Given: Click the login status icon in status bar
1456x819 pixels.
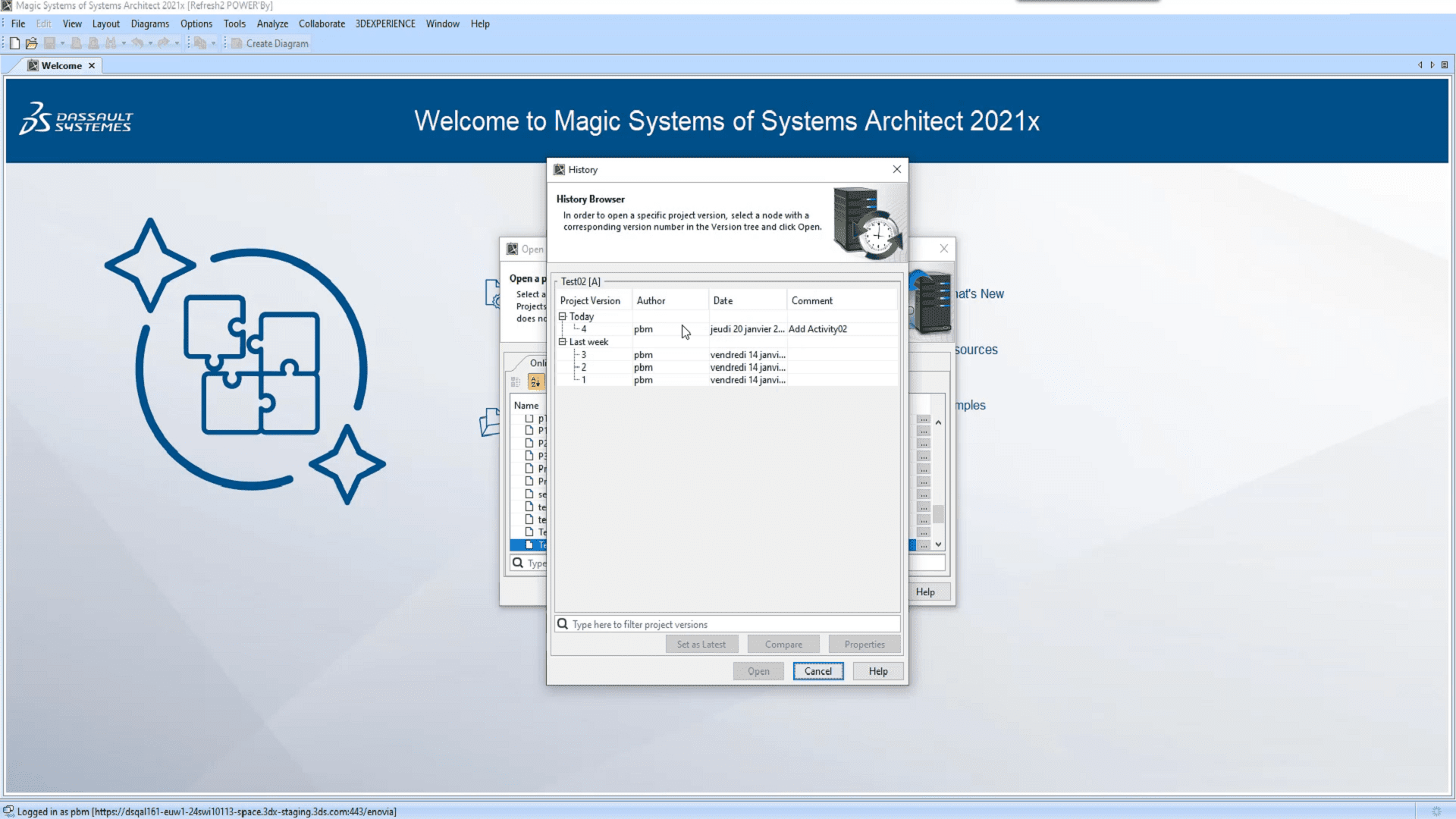Looking at the screenshot, I should tap(8, 811).
